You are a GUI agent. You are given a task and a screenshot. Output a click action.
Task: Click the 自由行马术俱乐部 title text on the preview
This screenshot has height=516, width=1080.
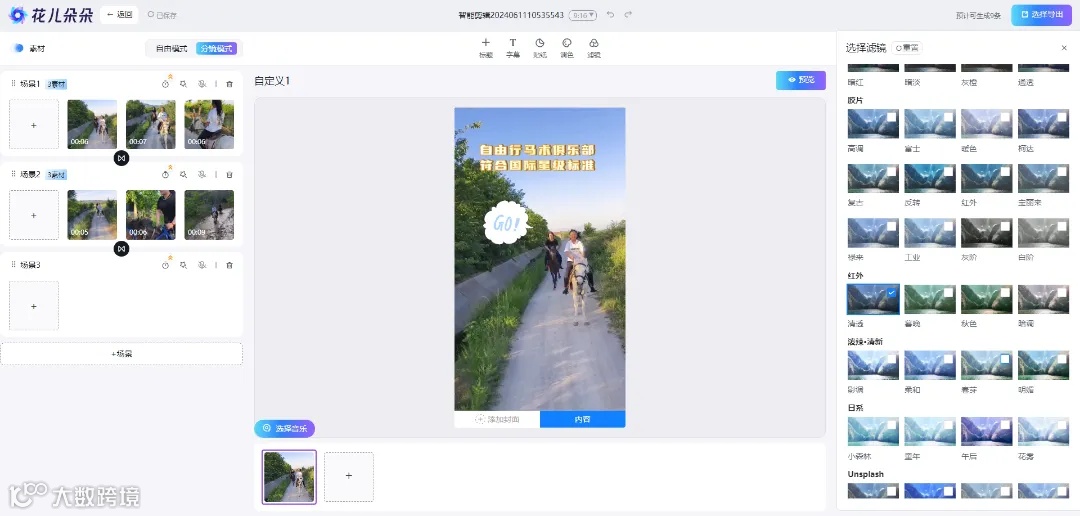(x=537, y=150)
